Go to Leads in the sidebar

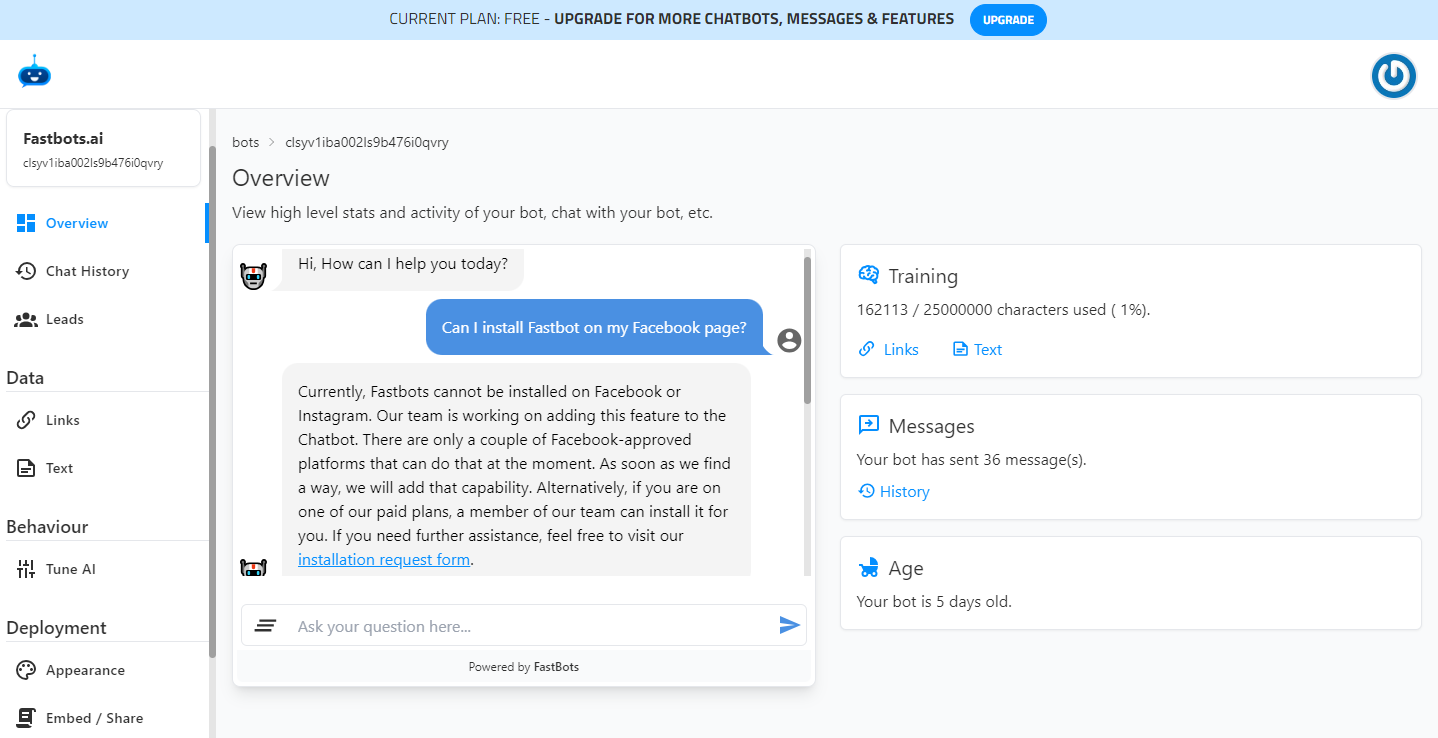click(104, 319)
